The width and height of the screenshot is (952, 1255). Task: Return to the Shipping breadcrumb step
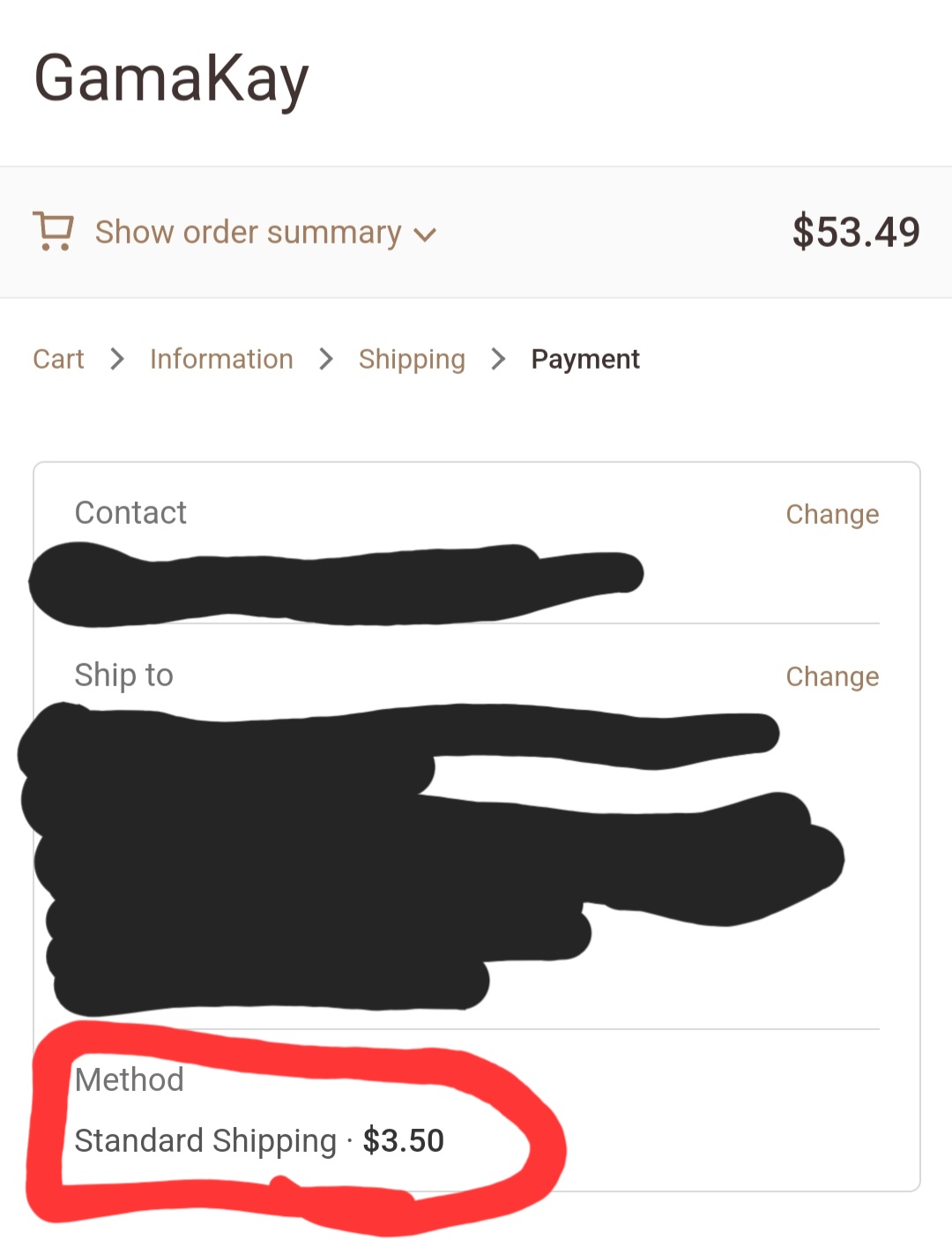(x=412, y=359)
